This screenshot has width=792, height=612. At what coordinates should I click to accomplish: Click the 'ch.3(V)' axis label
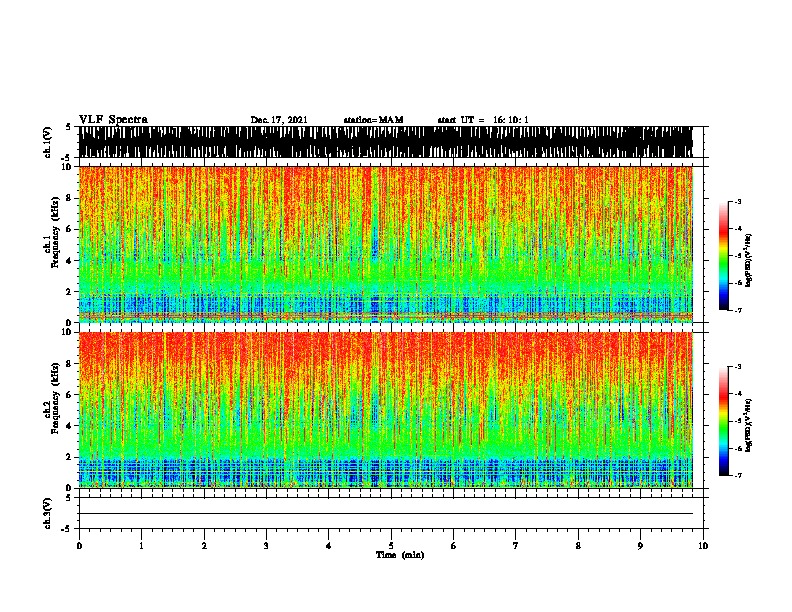(x=48, y=513)
